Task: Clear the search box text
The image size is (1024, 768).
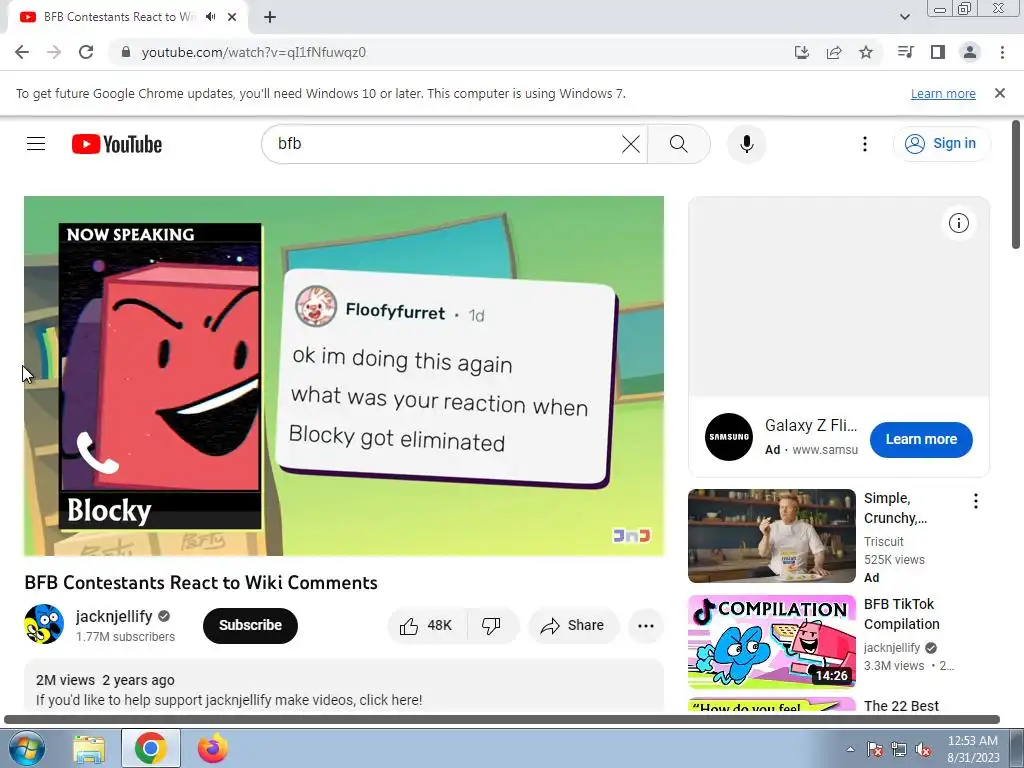Action: (x=630, y=144)
